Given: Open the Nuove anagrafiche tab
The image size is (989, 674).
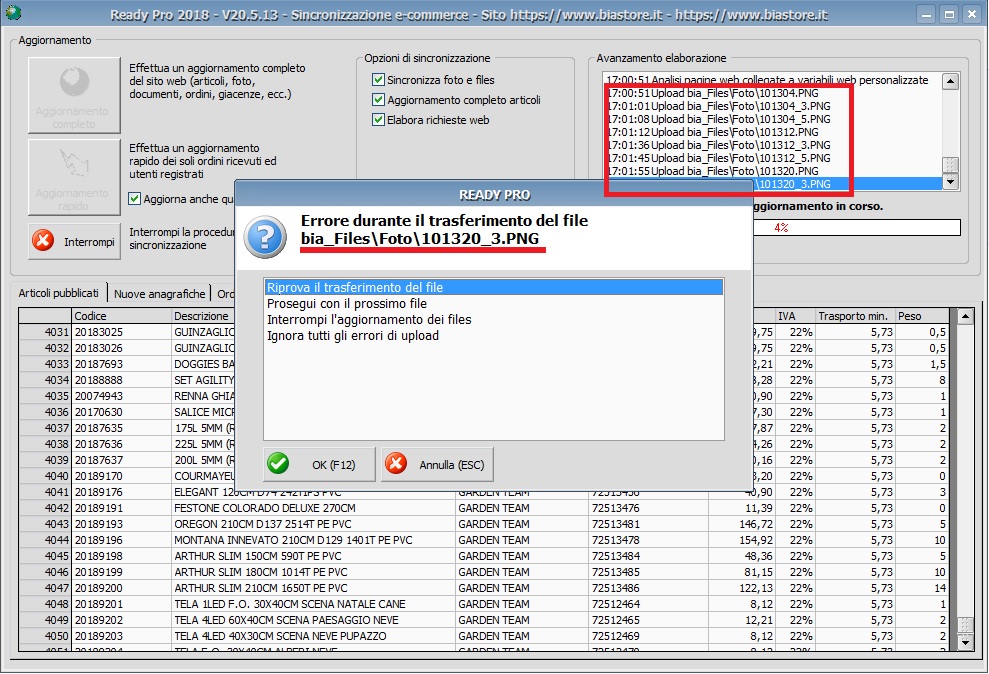Looking at the screenshot, I should pyautogui.click(x=160, y=294).
